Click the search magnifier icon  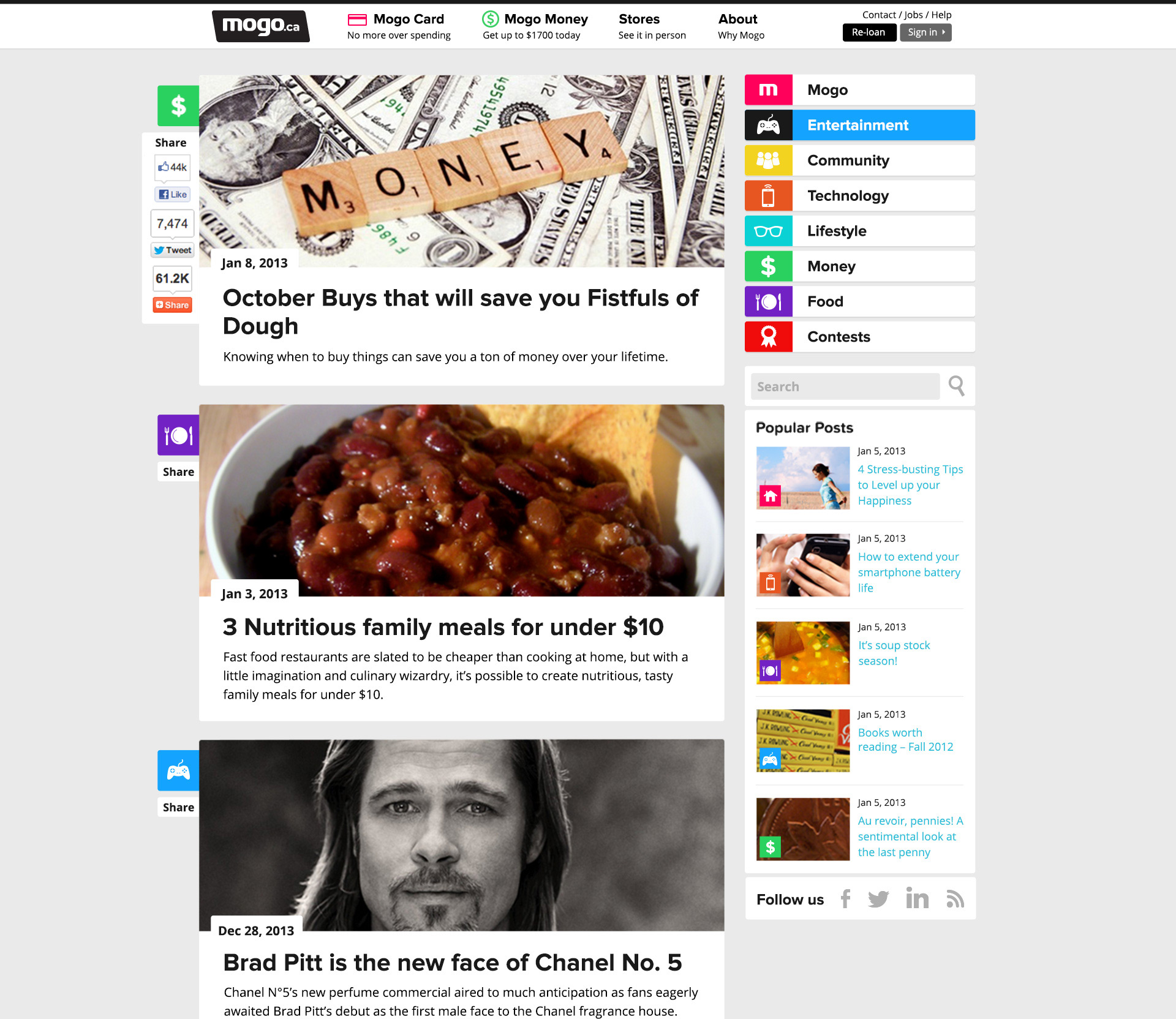956,386
